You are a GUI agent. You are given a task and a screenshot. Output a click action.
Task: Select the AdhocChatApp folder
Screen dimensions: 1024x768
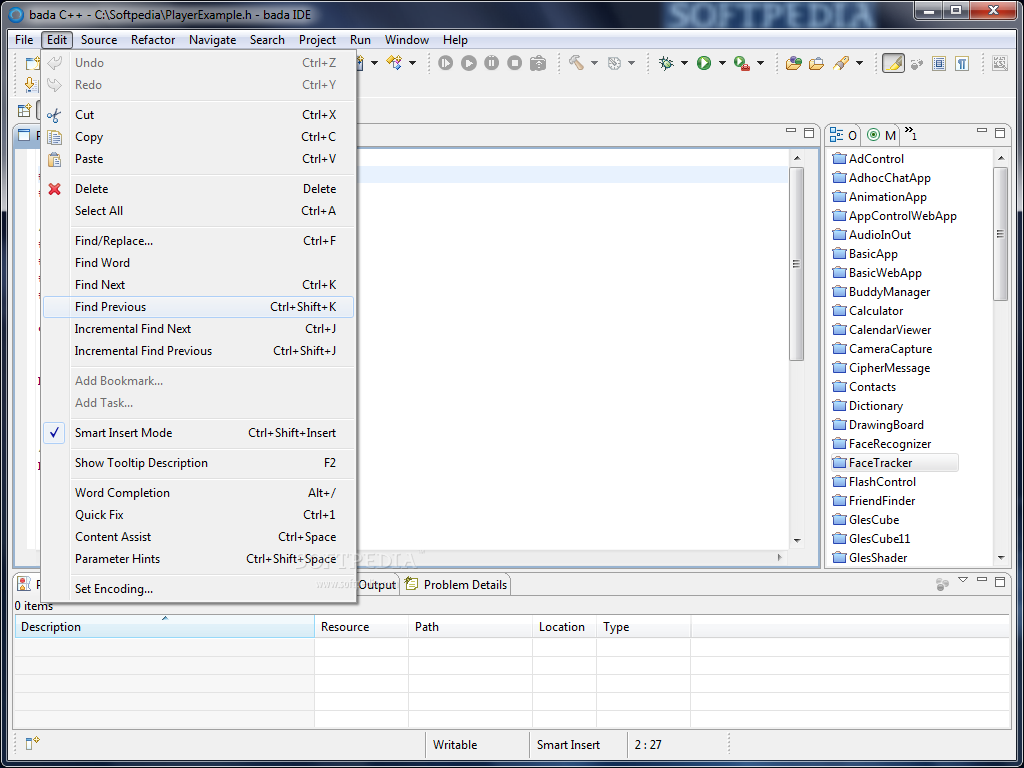point(881,178)
